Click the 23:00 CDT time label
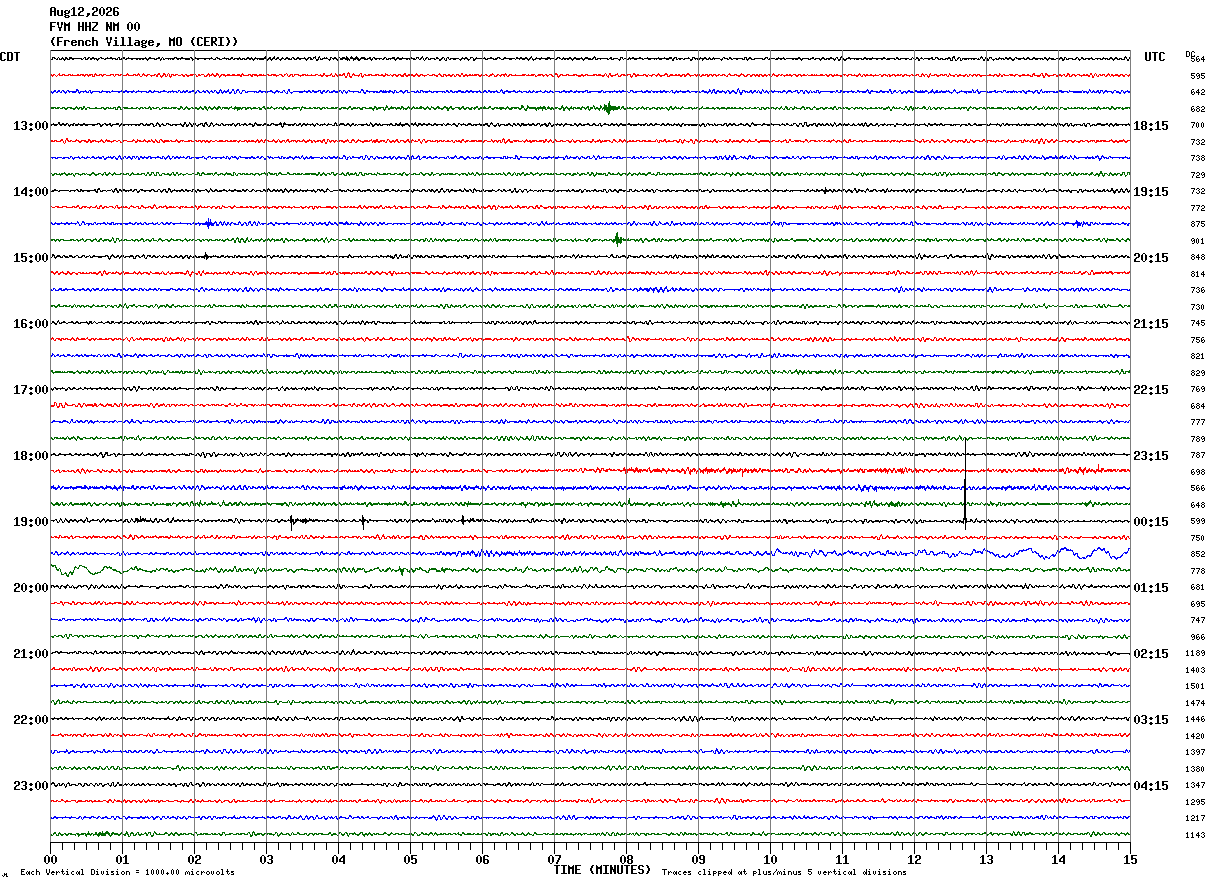 coord(30,786)
